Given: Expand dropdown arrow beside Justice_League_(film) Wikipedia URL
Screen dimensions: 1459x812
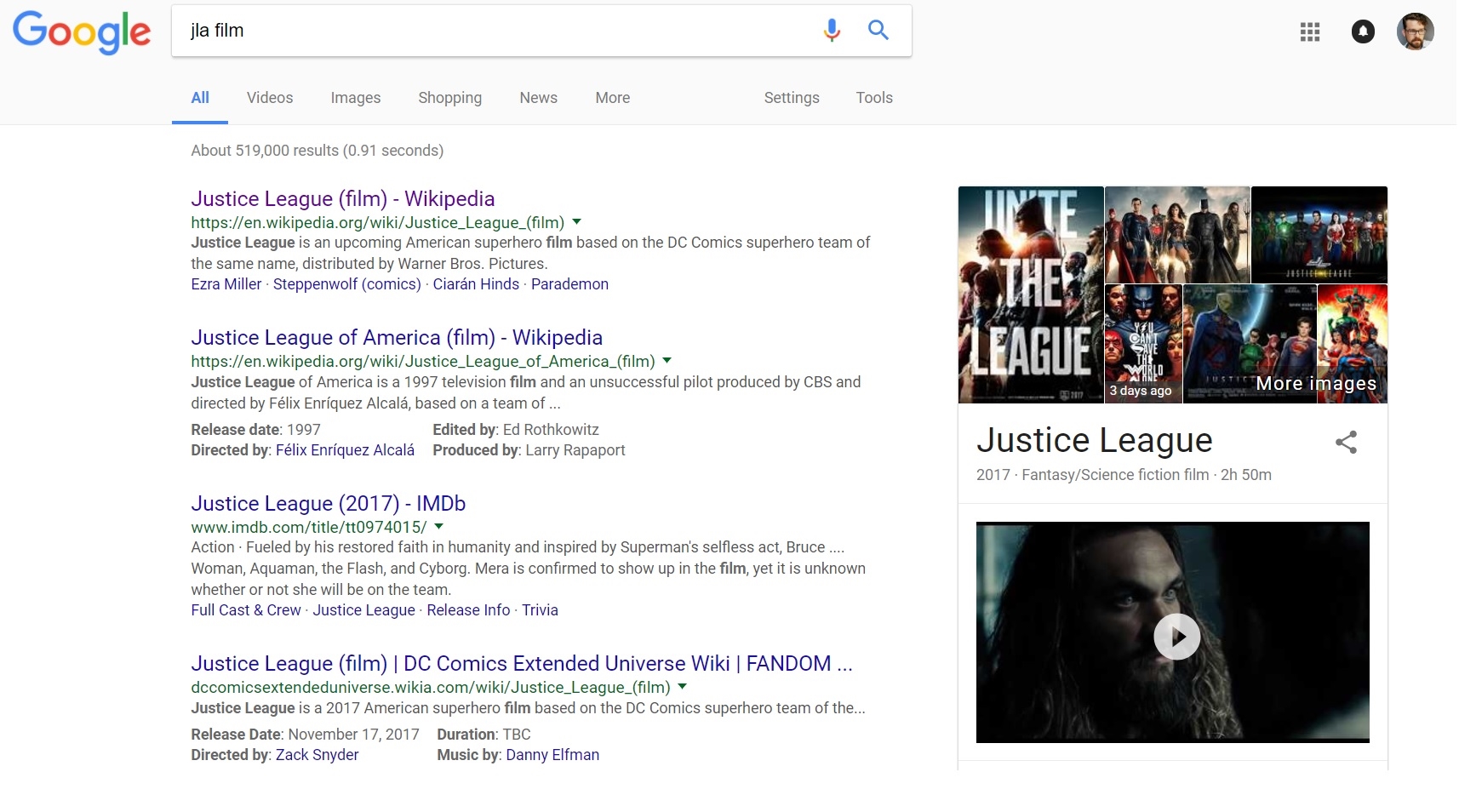Looking at the screenshot, I should click(577, 222).
